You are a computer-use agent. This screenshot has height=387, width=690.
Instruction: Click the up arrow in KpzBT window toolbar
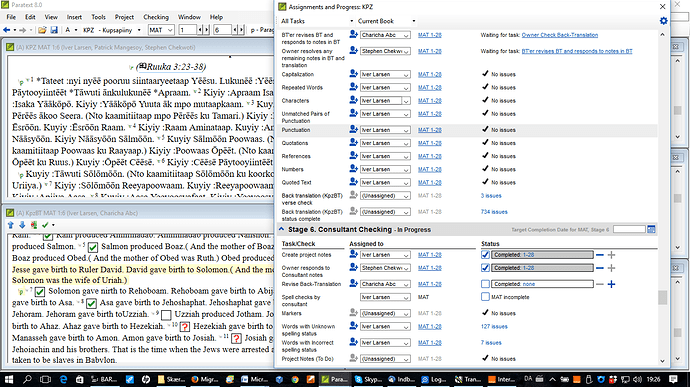tap(11, 225)
